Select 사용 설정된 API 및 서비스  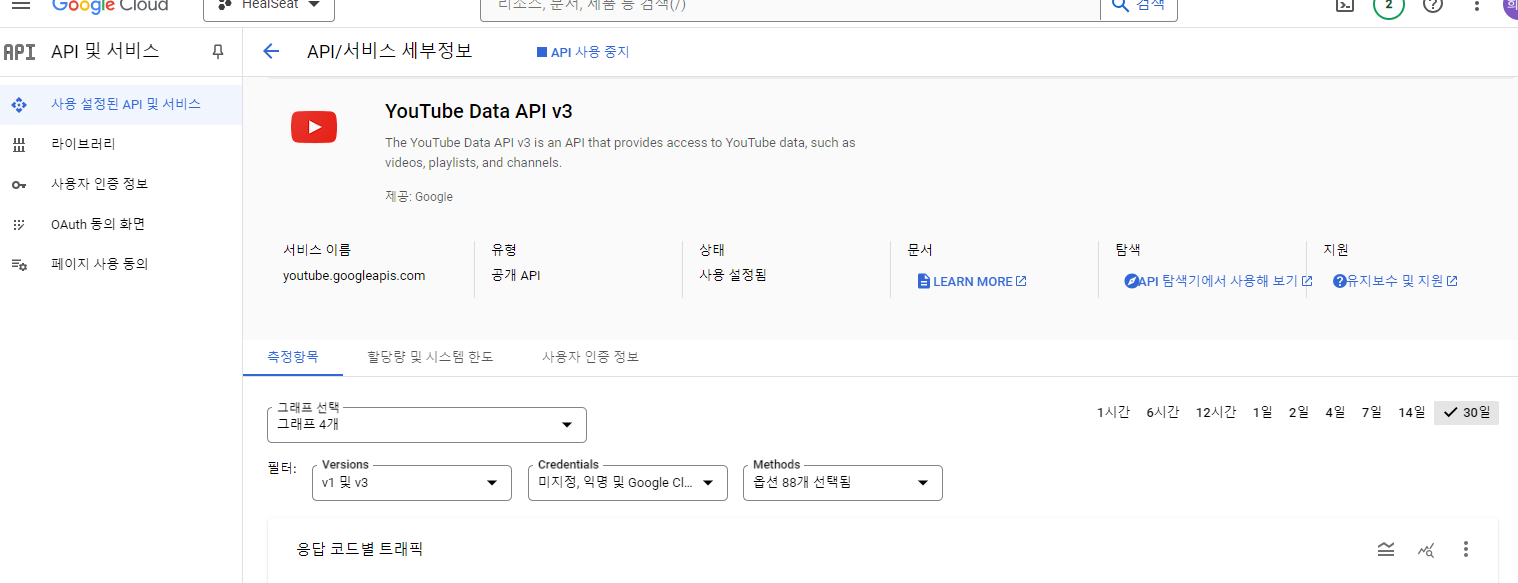tap(120, 104)
